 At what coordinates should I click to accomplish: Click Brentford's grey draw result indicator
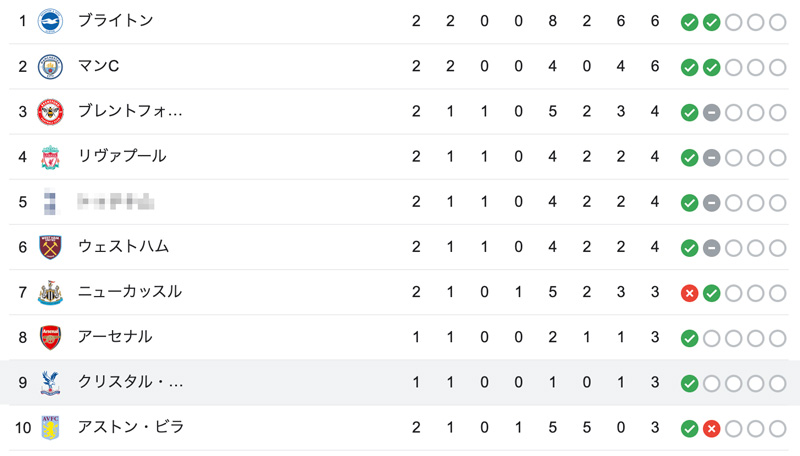click(711, 113)
